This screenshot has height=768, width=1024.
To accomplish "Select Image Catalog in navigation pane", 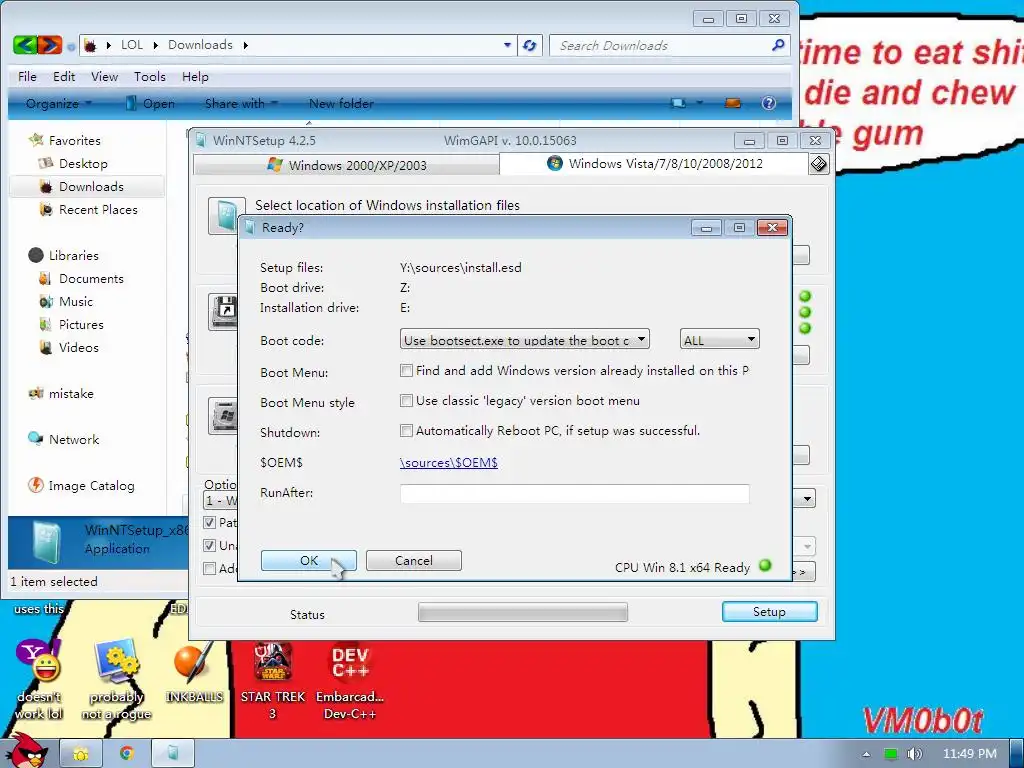I will (90, 486).
